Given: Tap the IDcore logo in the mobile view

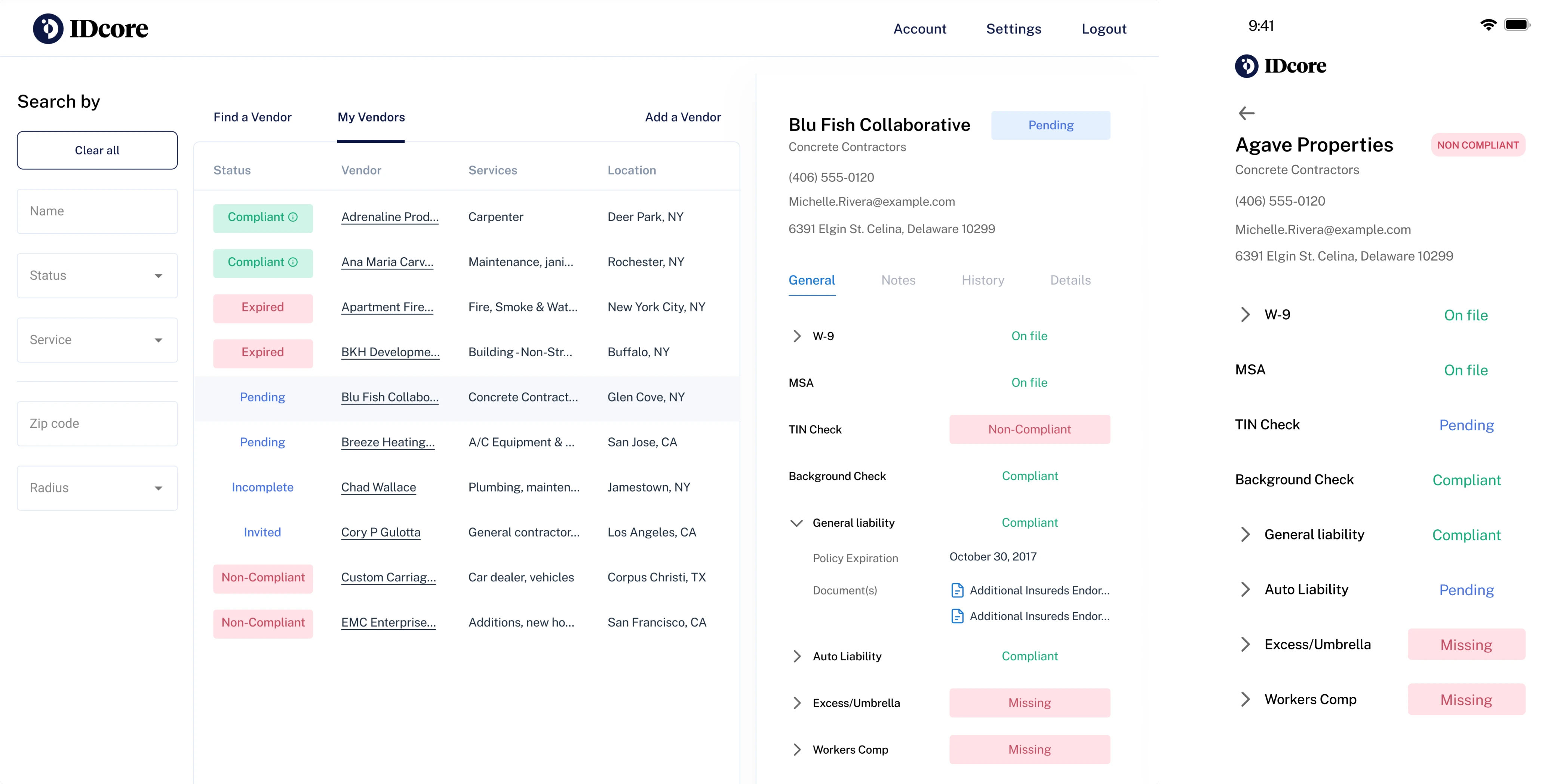Looking at the screenshot, I should [x=1280, y=66].
